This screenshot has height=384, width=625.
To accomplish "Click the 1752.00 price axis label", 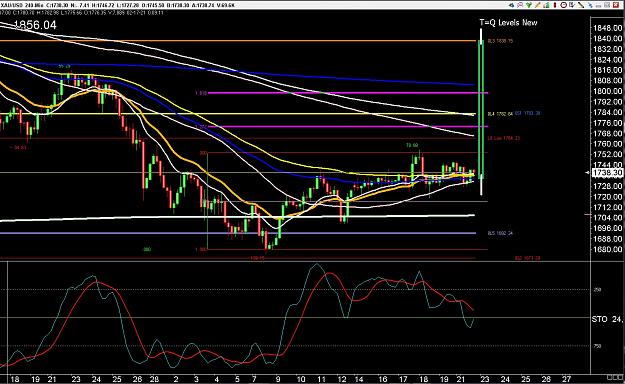I will [607, 154].
